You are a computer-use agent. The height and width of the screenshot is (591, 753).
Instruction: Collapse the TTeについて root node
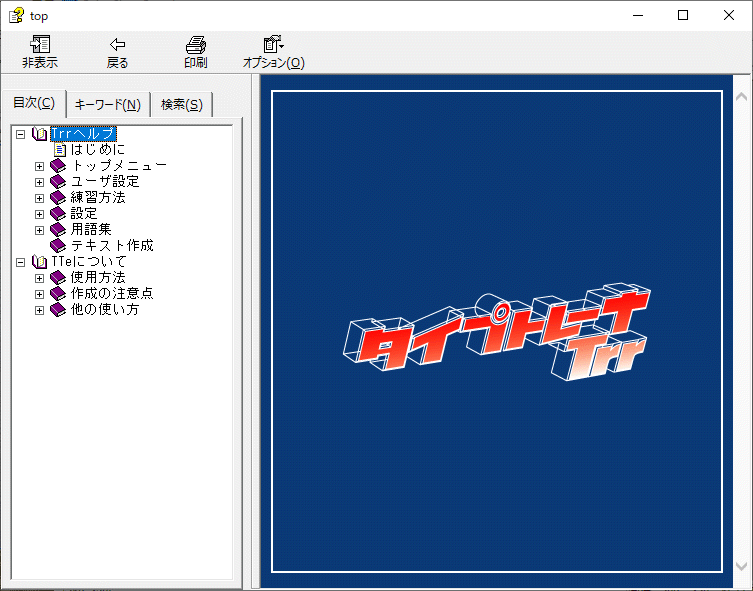point(21,262)
